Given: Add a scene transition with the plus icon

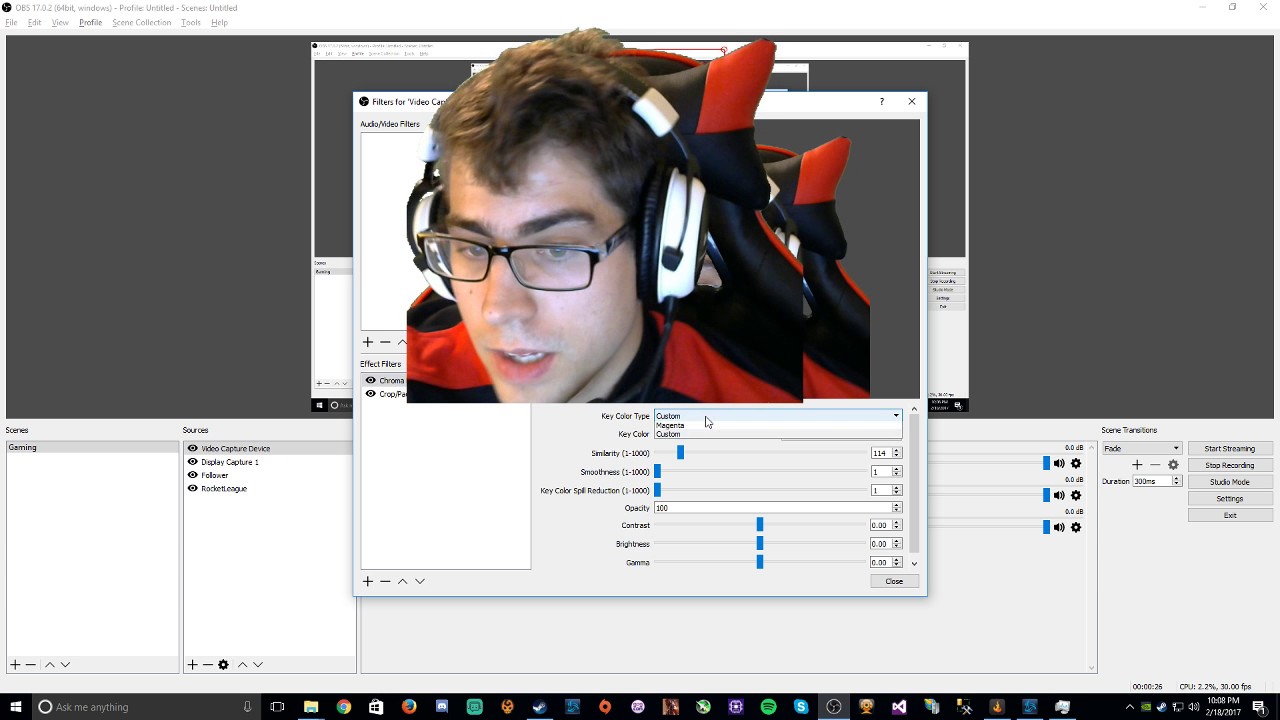Looking at the screenshot, I should click(x=1137, y=465).
